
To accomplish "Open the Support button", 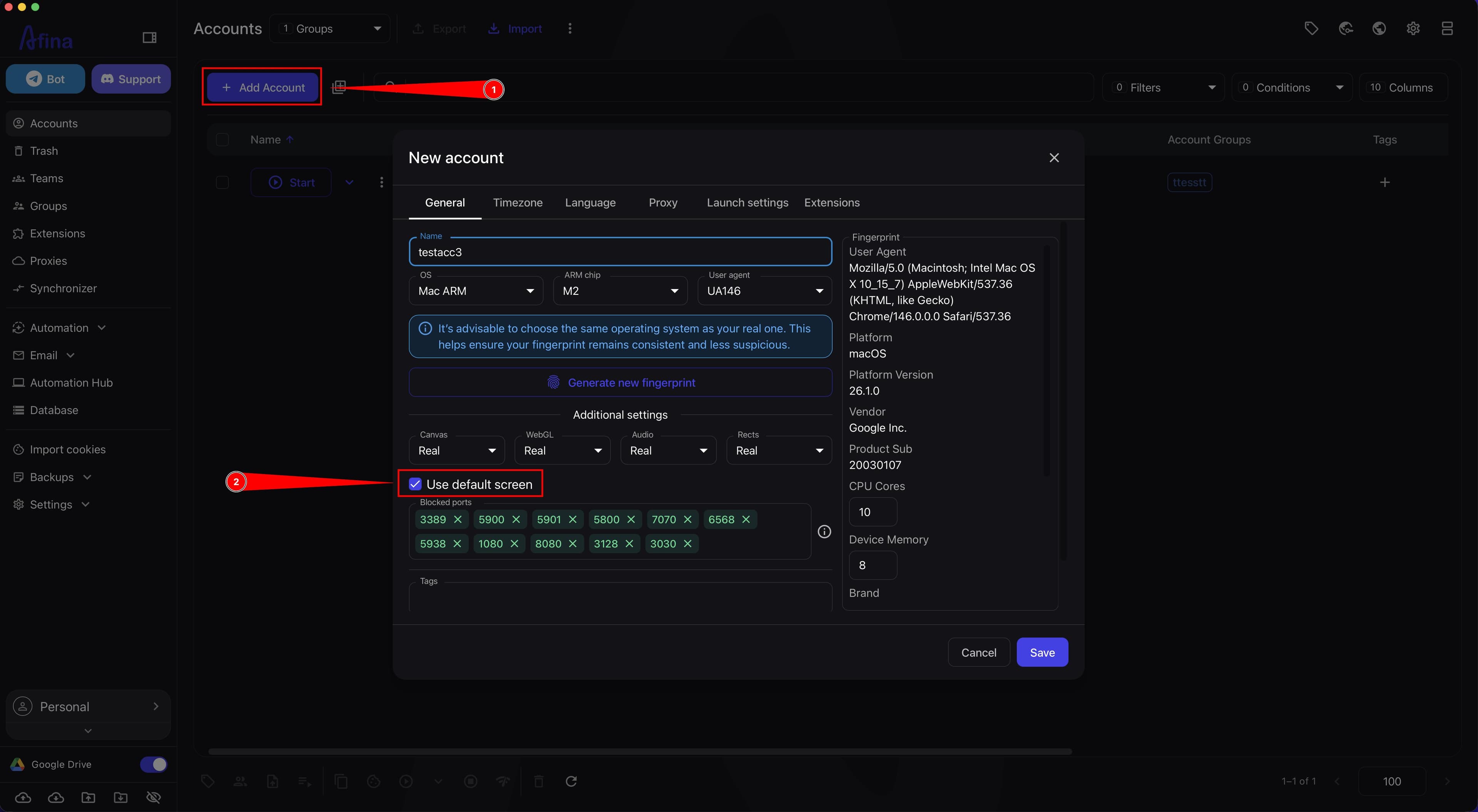I will [131, 79].
